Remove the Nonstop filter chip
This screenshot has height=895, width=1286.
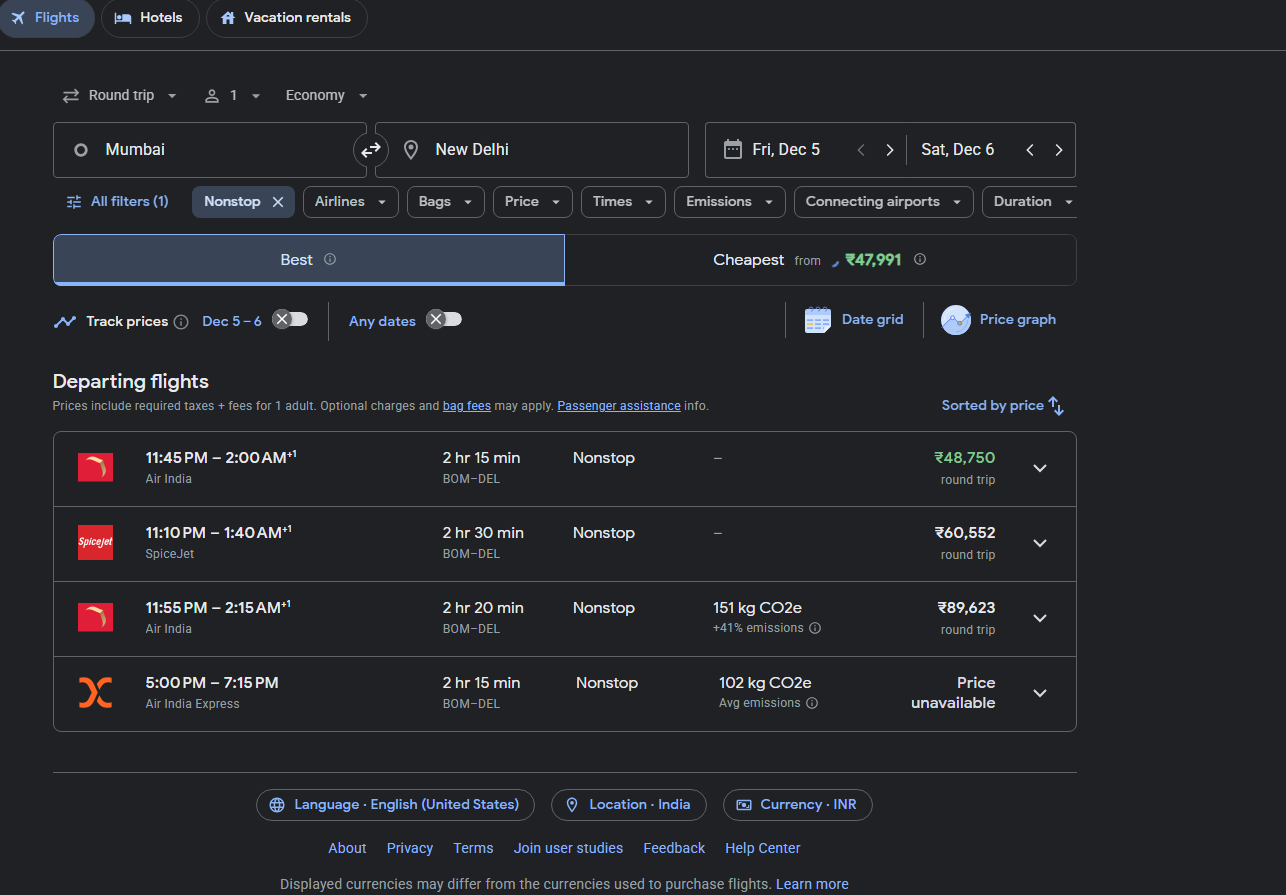coord(278,202)
